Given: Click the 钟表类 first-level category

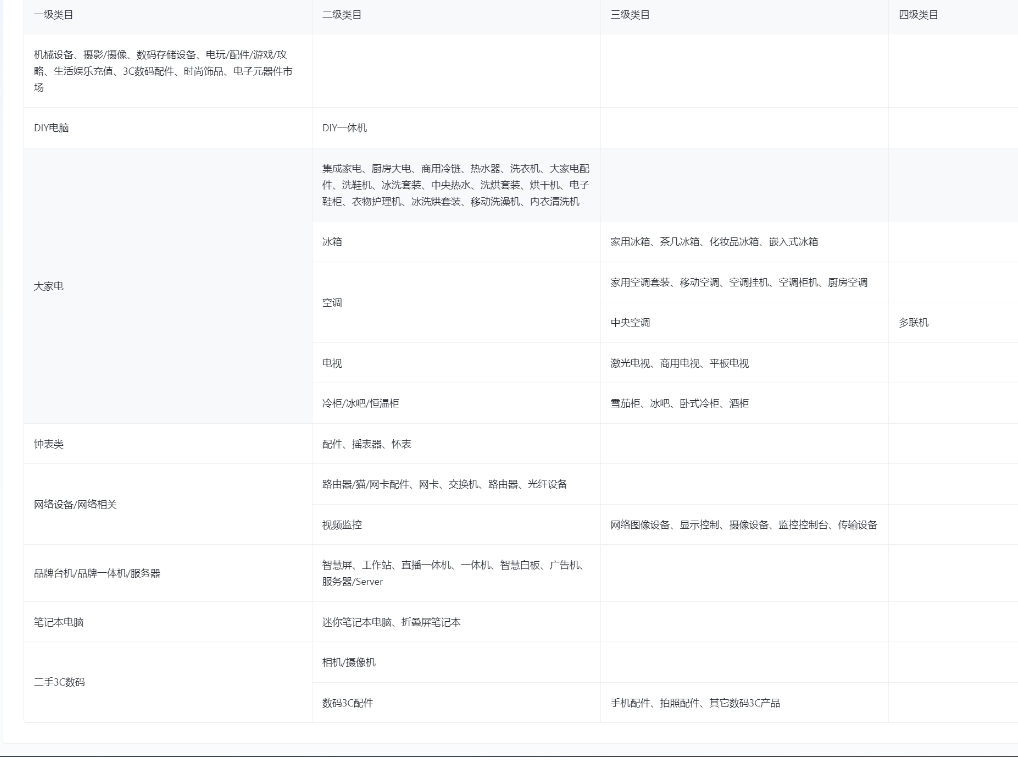Looking at the screenshot, I should (48, 444).
